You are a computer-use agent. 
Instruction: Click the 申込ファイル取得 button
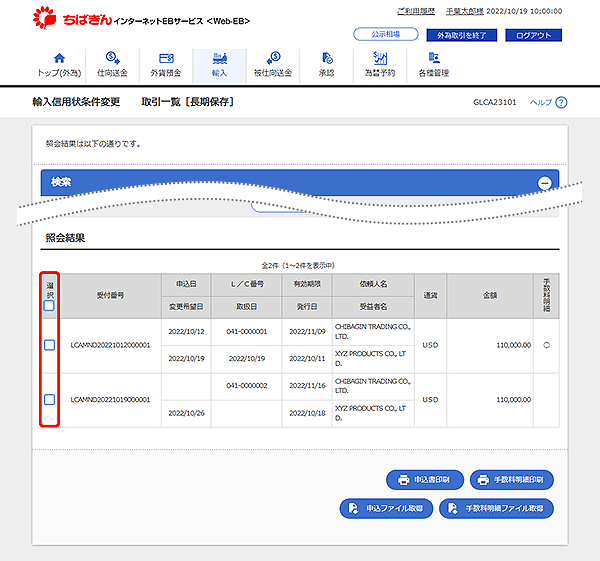tap(386, 508)
